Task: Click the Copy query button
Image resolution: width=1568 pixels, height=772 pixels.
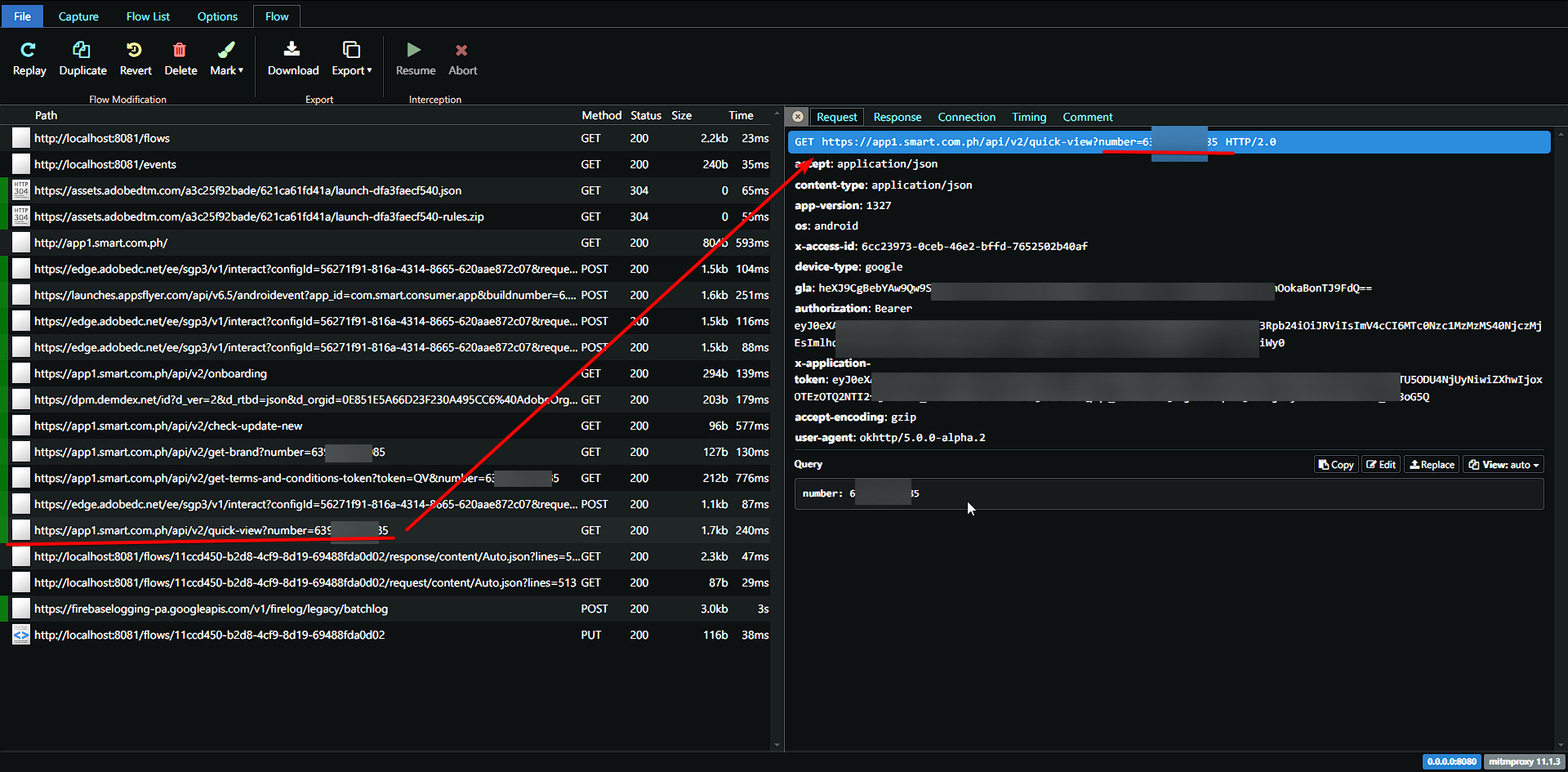Action: (1336, 465)
